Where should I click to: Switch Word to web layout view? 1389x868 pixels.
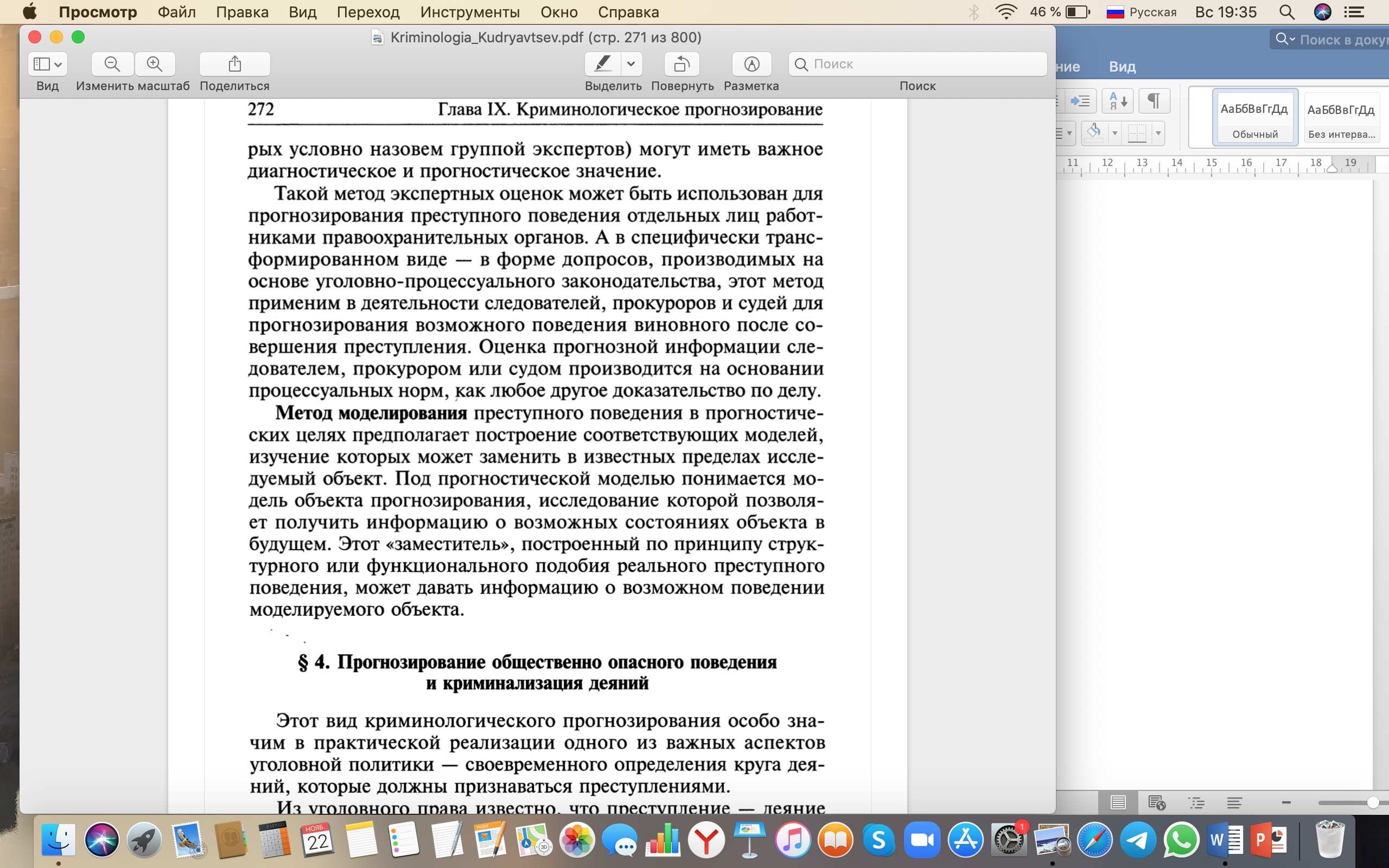pyautogui.click(x=1157, y=802)
